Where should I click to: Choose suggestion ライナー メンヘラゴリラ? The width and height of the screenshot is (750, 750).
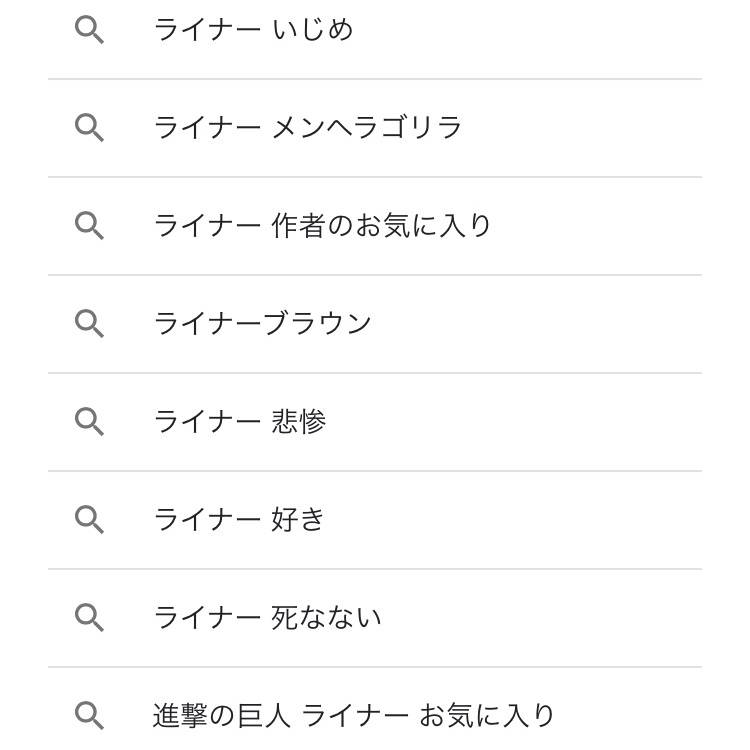[x=375, y=128]
